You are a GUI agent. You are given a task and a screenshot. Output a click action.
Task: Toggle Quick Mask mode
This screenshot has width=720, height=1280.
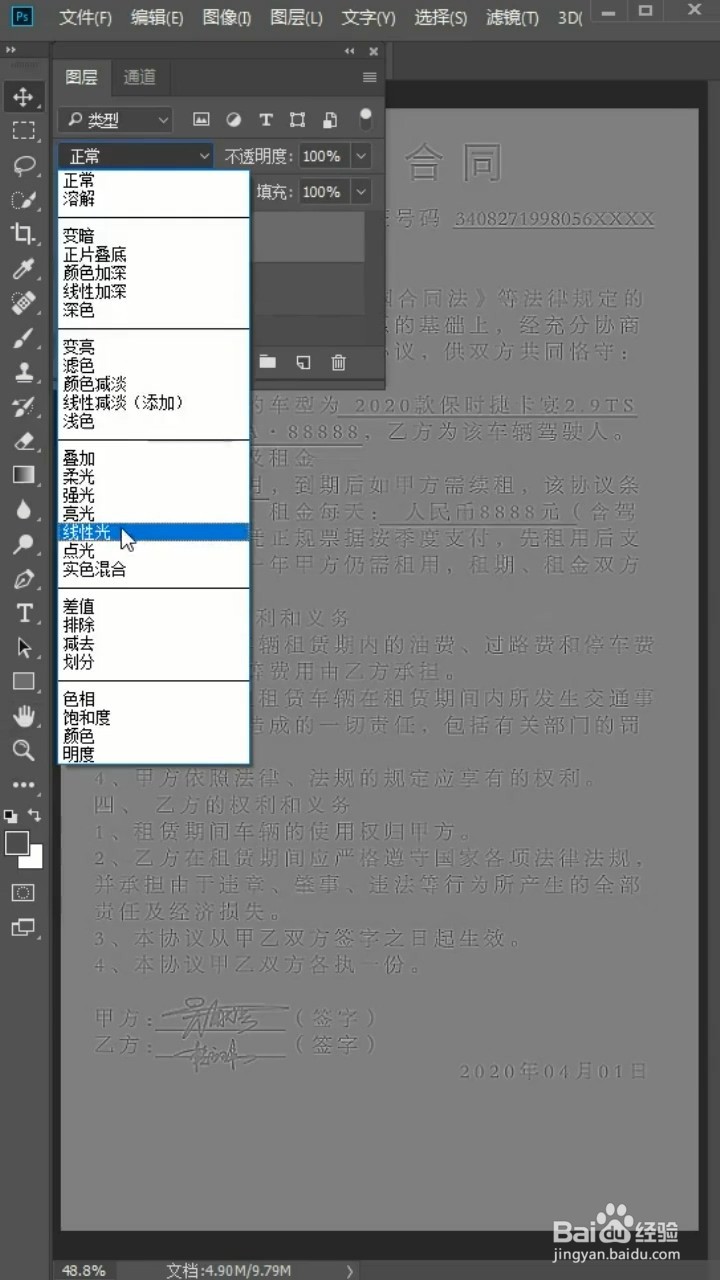coord(23,892)
